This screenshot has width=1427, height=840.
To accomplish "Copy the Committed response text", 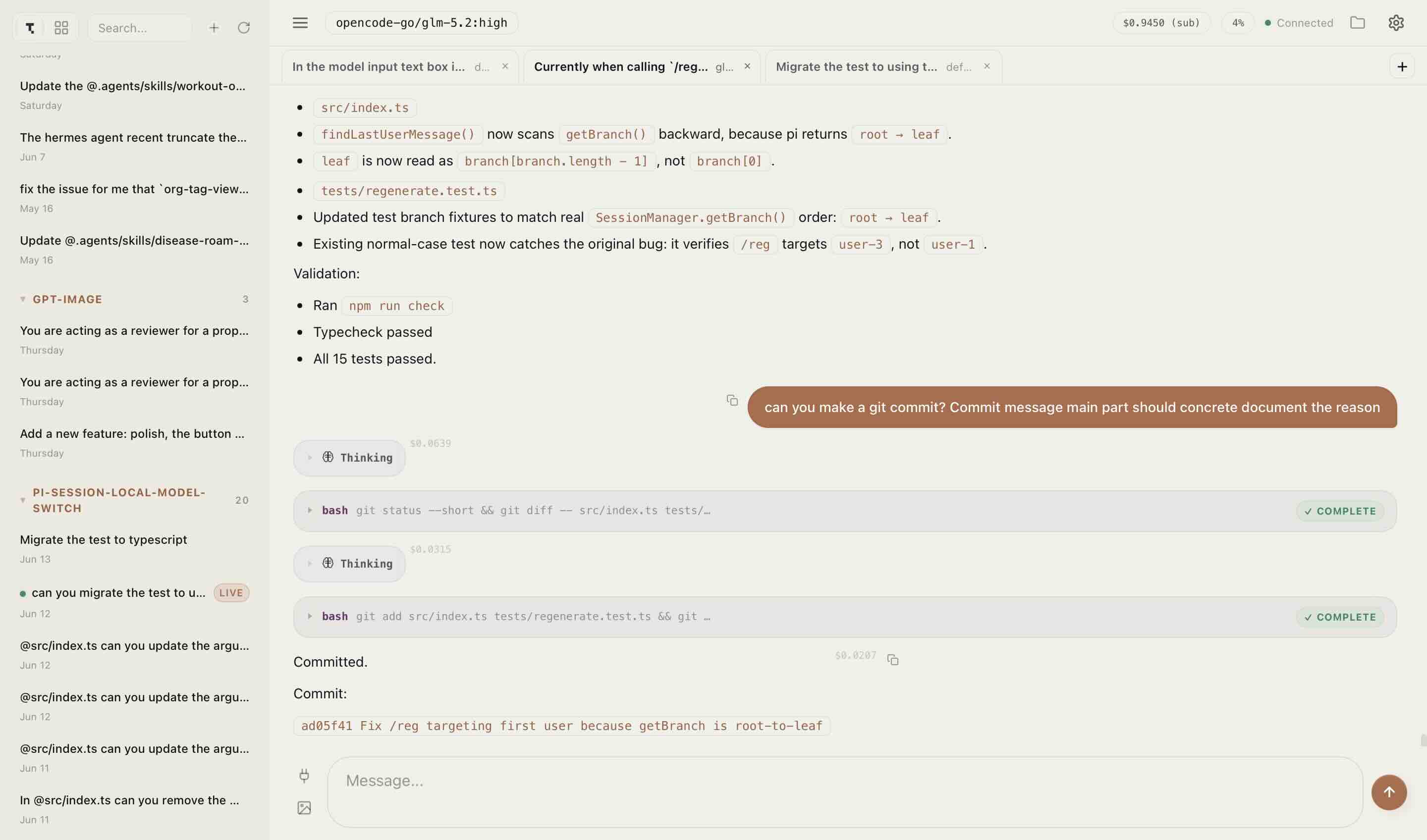I will 893,659.
